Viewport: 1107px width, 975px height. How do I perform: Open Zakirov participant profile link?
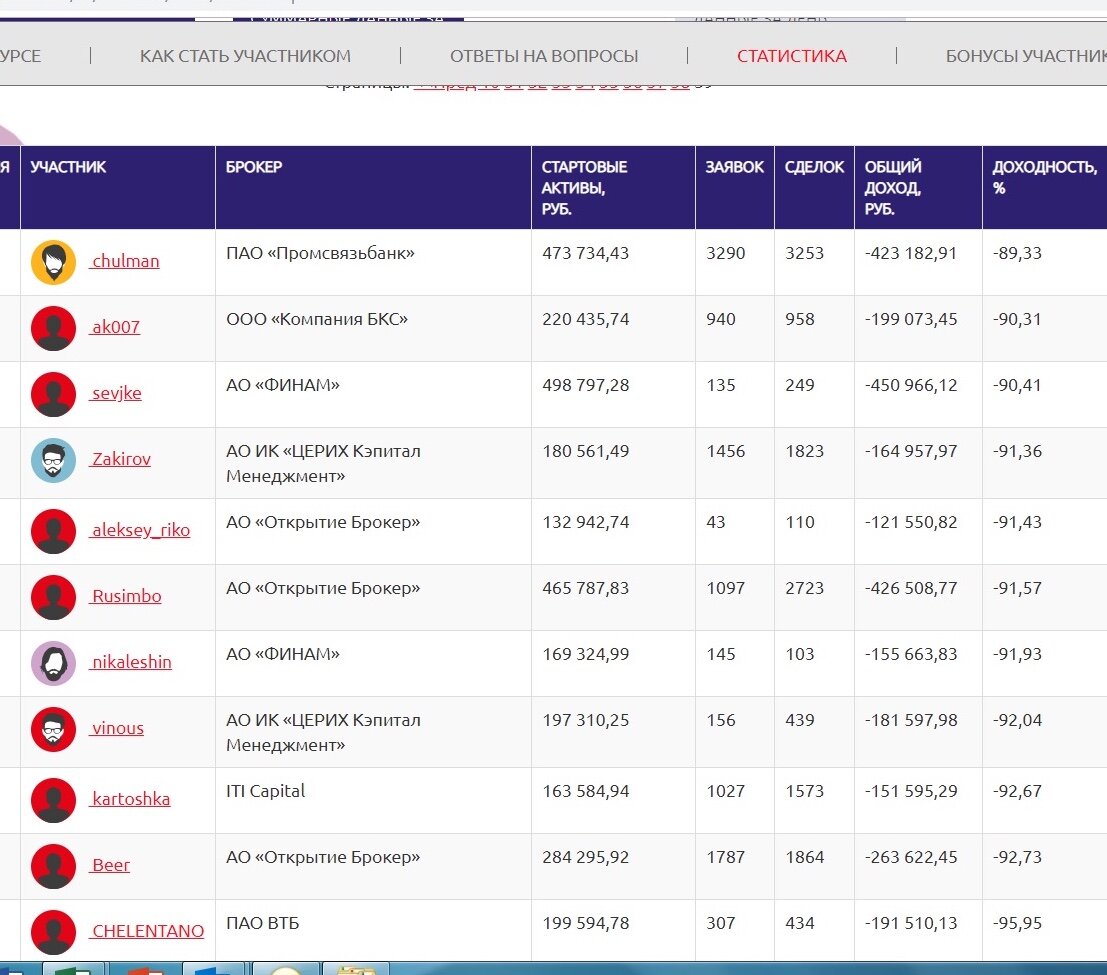click(121, 459)
